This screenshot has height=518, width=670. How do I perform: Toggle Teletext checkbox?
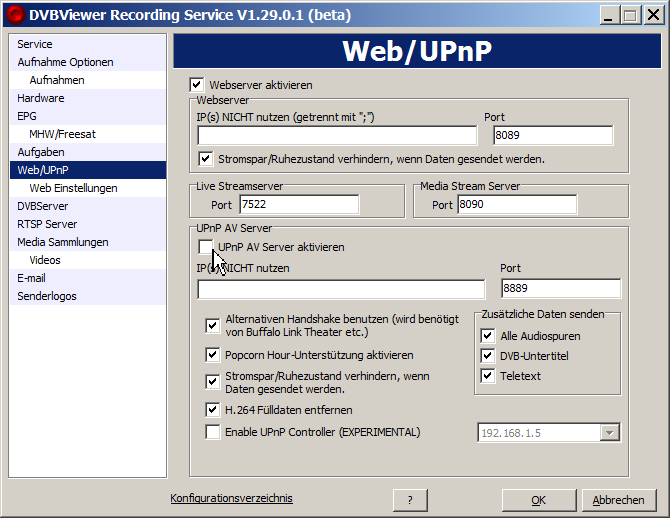pyautogui.click(x=488, y=376)
